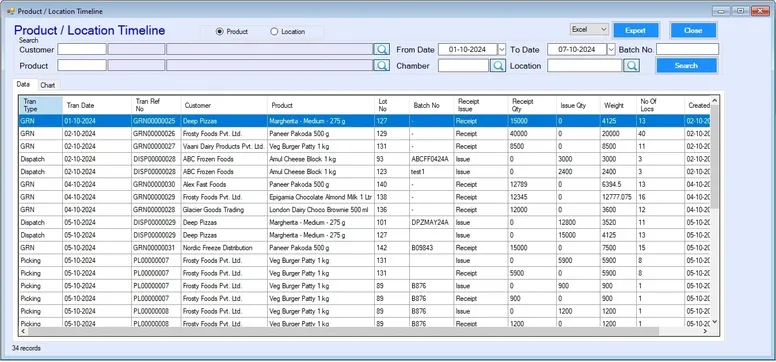Select the Product radio button
Screen dimensions: 776x362
click(x=220, y=32)
